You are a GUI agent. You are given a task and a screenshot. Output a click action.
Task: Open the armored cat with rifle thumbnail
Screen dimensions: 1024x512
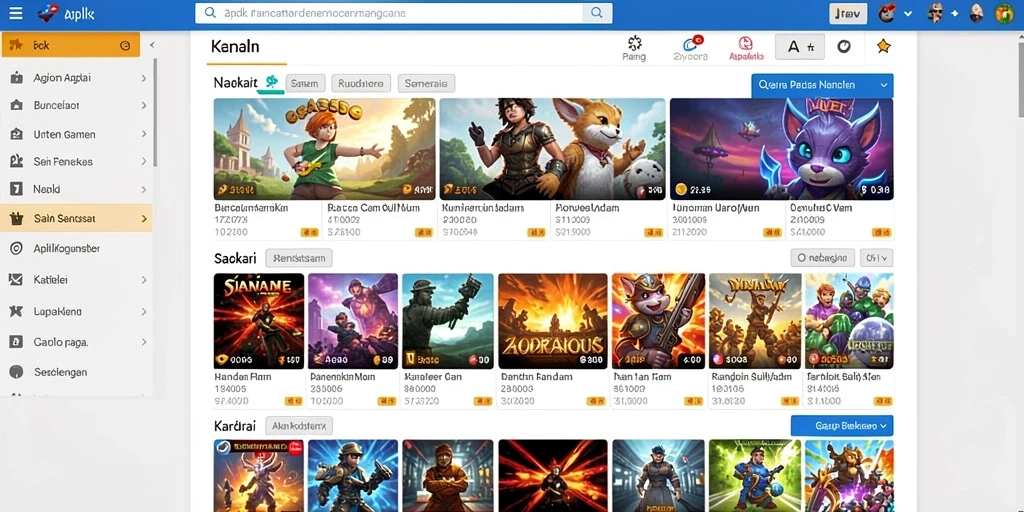tap(658, 321)
